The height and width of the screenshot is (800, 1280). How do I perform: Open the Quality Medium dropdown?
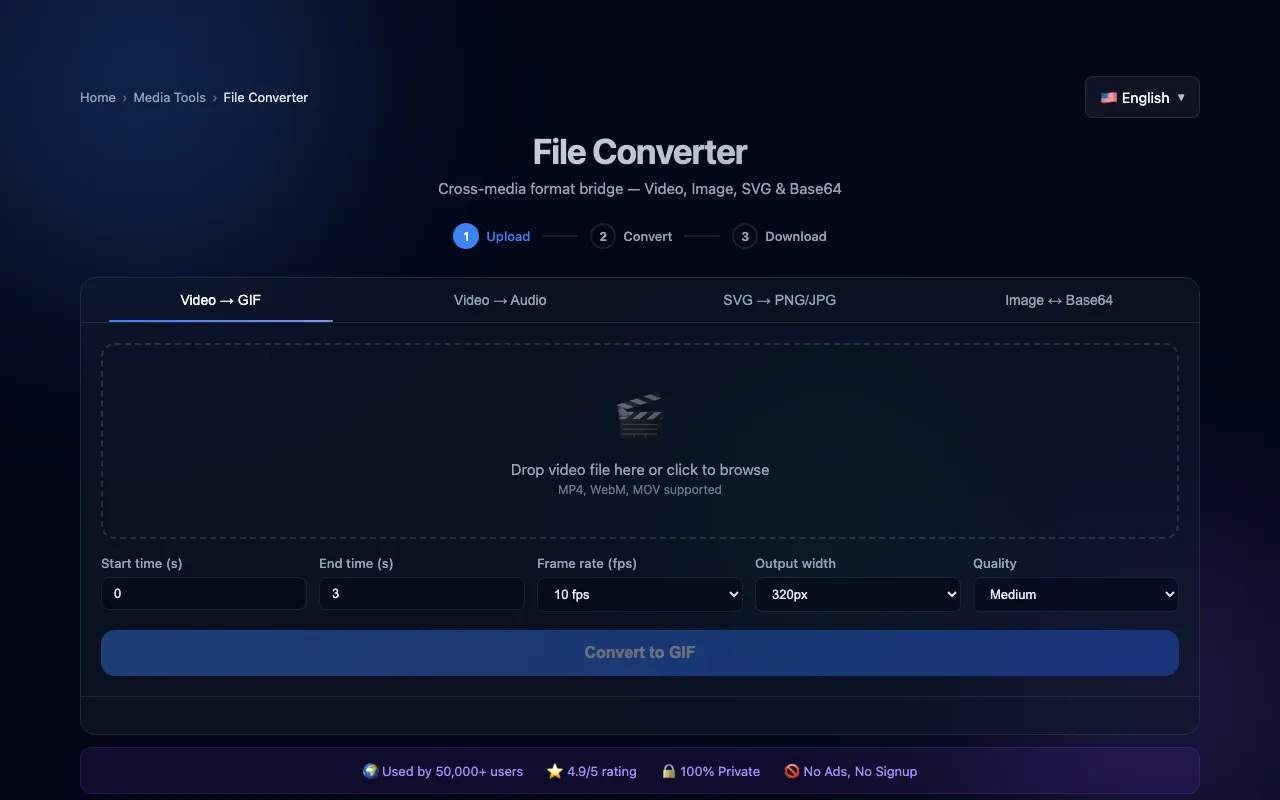pos(1076,594)
